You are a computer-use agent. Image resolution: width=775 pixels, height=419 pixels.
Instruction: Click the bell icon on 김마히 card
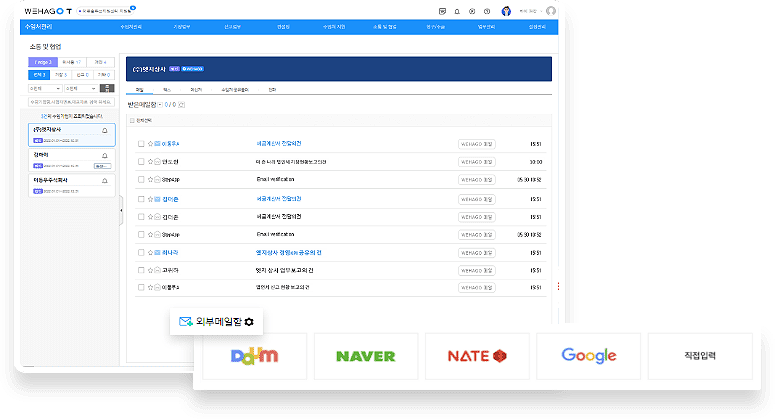click(x=105, y=155)
